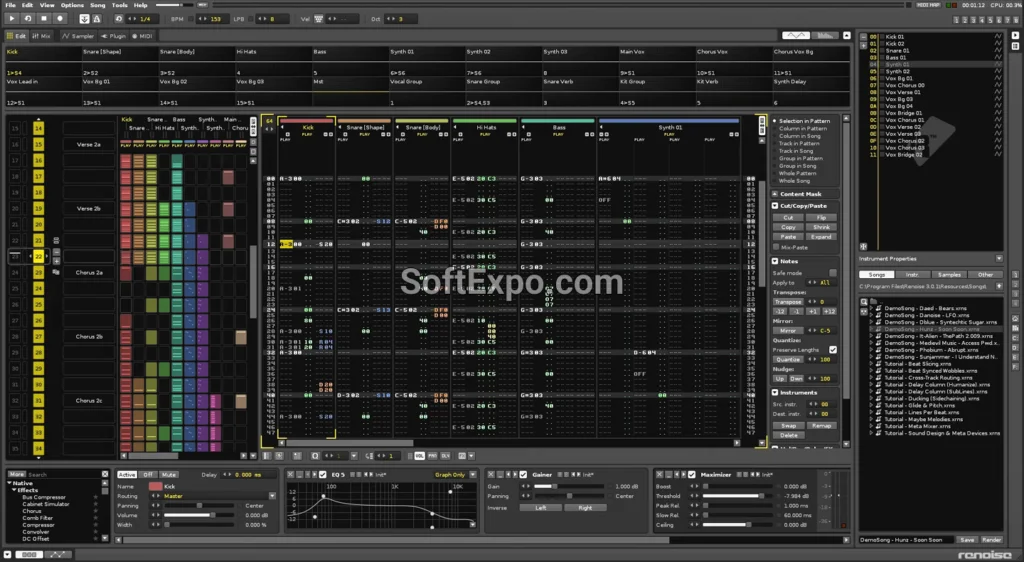Screen dimensions: 1024x562
Task: Minimize the Gainer device panel
Action: click(500, 475)
